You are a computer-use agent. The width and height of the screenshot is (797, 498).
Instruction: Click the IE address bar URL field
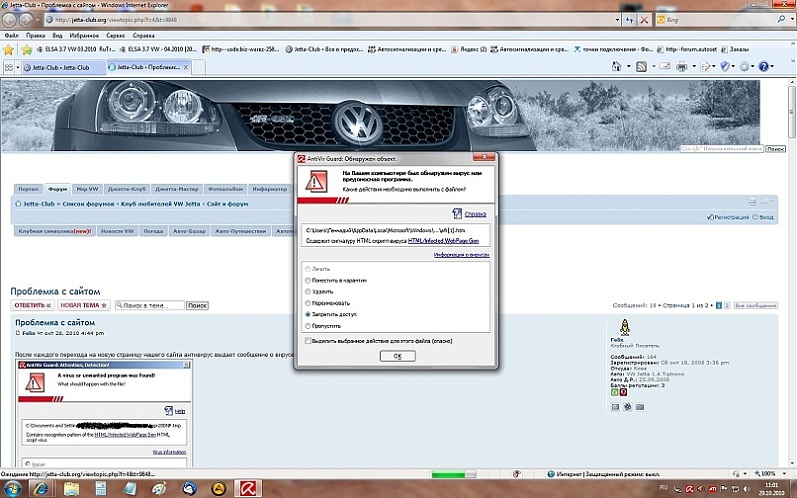[x=329, y=20]
